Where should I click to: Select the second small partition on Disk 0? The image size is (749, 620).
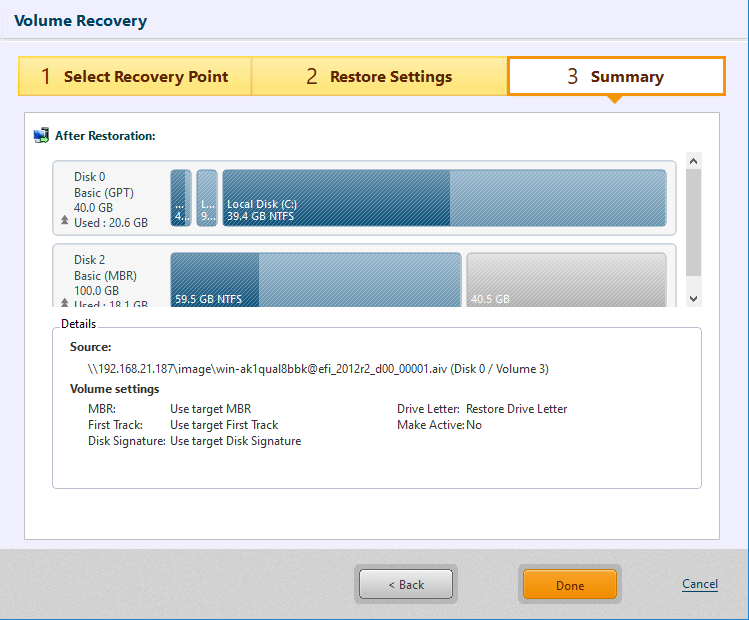point(207,197)
